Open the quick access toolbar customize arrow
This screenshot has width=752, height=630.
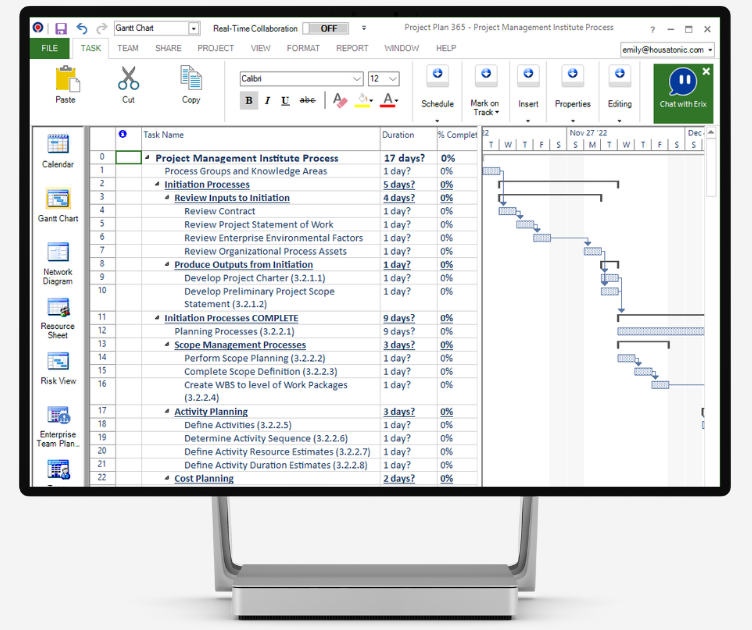(x=364, y=28)
